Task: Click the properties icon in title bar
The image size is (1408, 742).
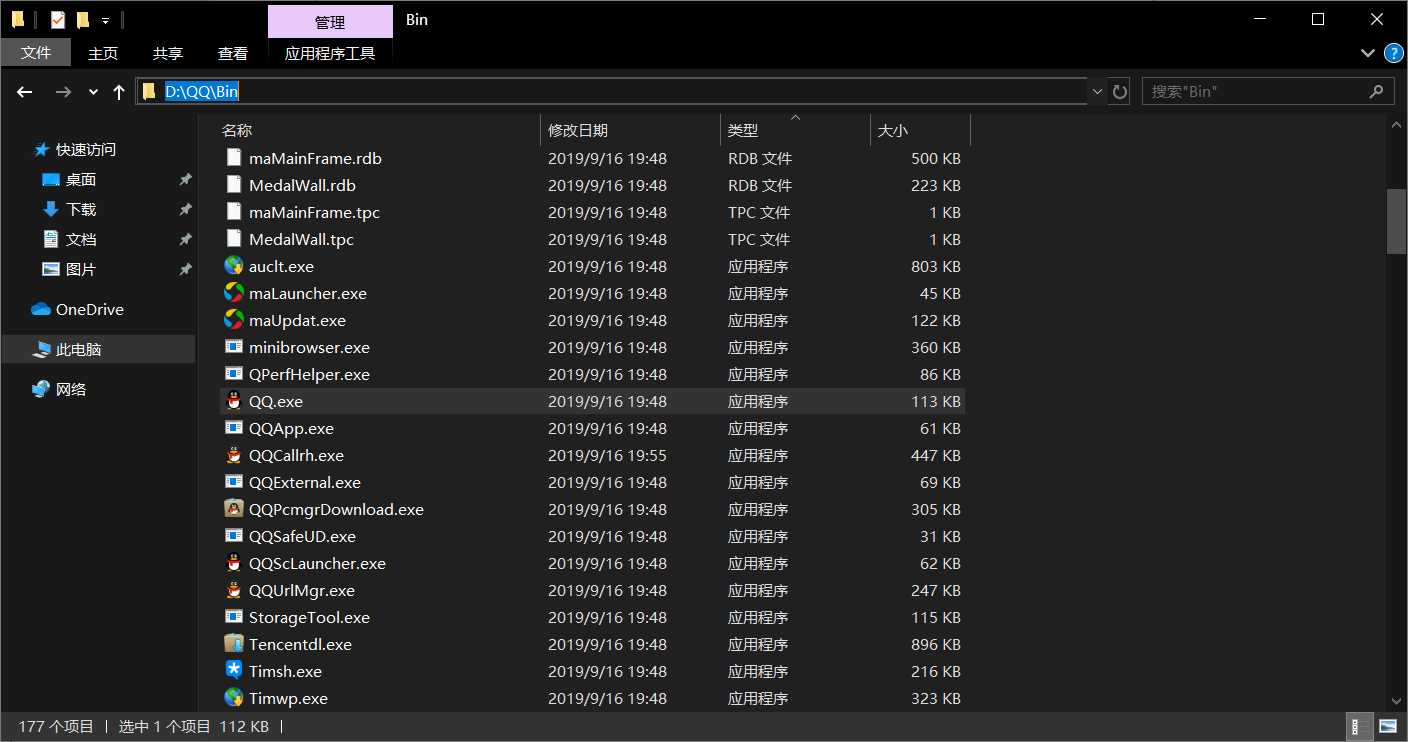Action: click(x=58, y=20)
